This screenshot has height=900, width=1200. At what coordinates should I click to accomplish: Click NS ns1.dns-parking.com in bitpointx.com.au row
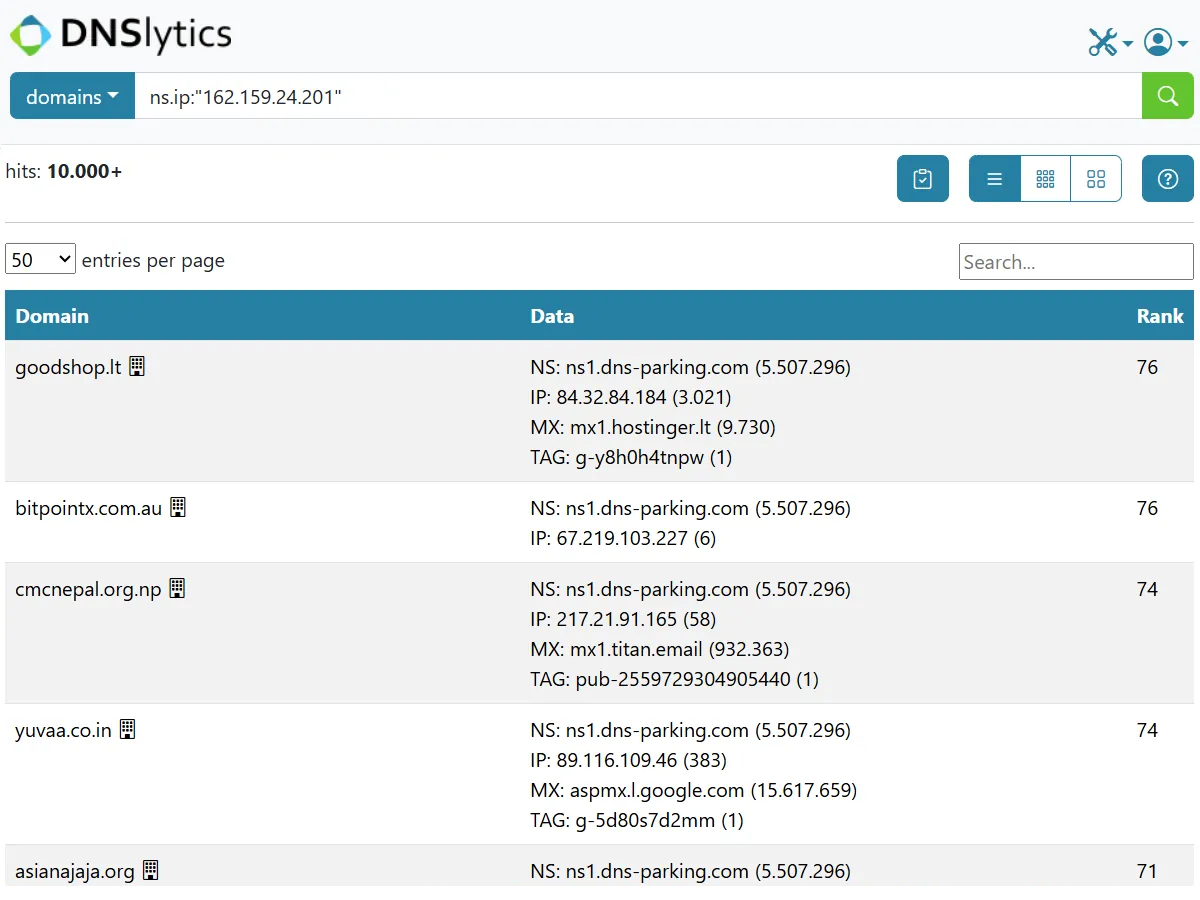pos(690,508)
